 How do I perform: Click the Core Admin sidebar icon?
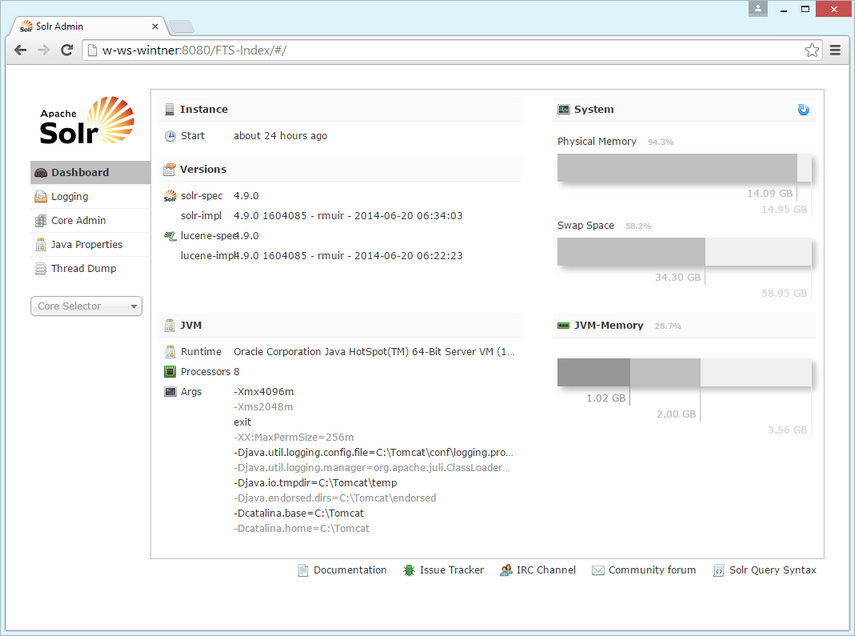pyautogui.click(x=41, y=221)
